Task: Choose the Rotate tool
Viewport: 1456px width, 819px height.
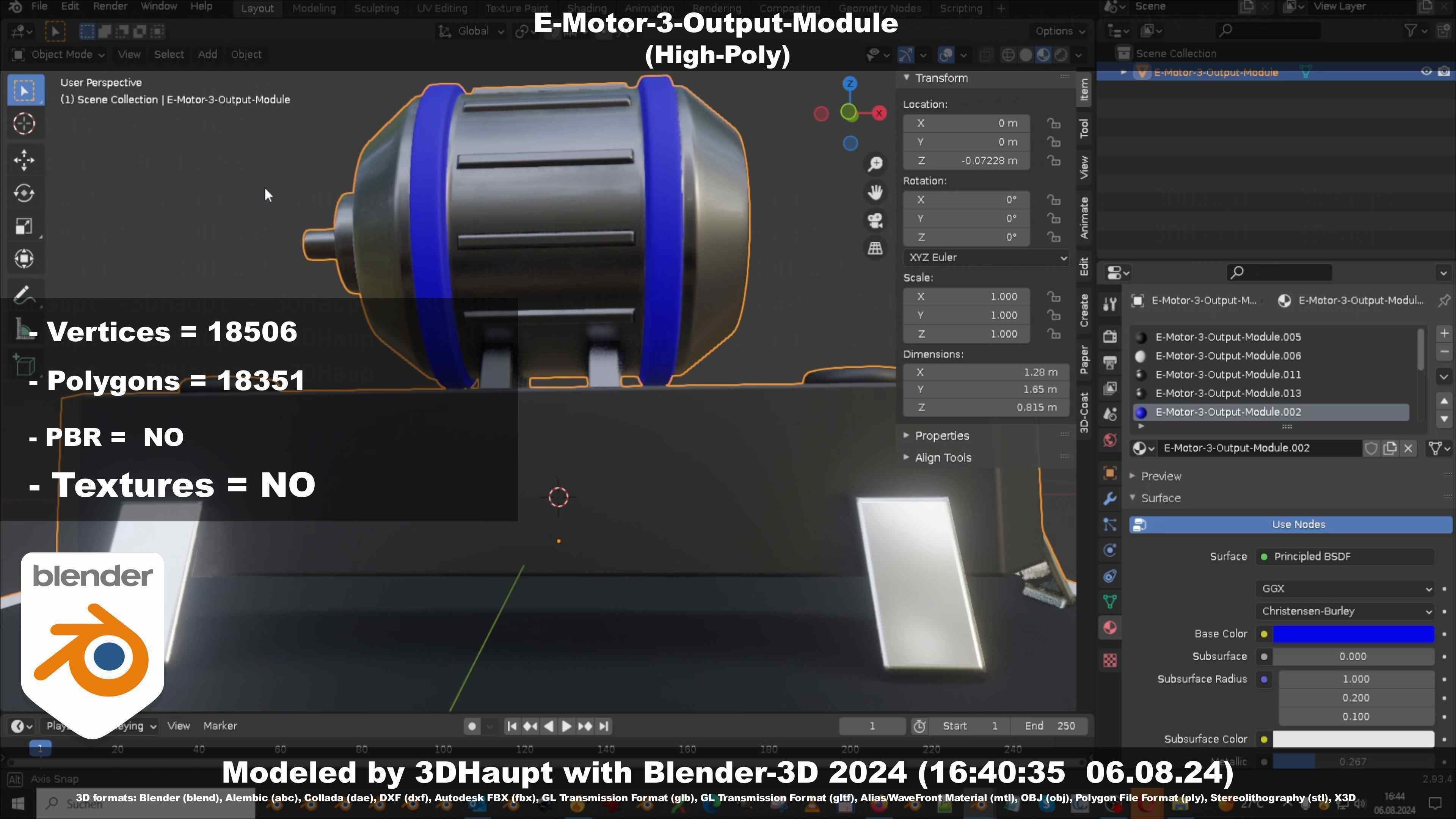Action: [24, 193]
